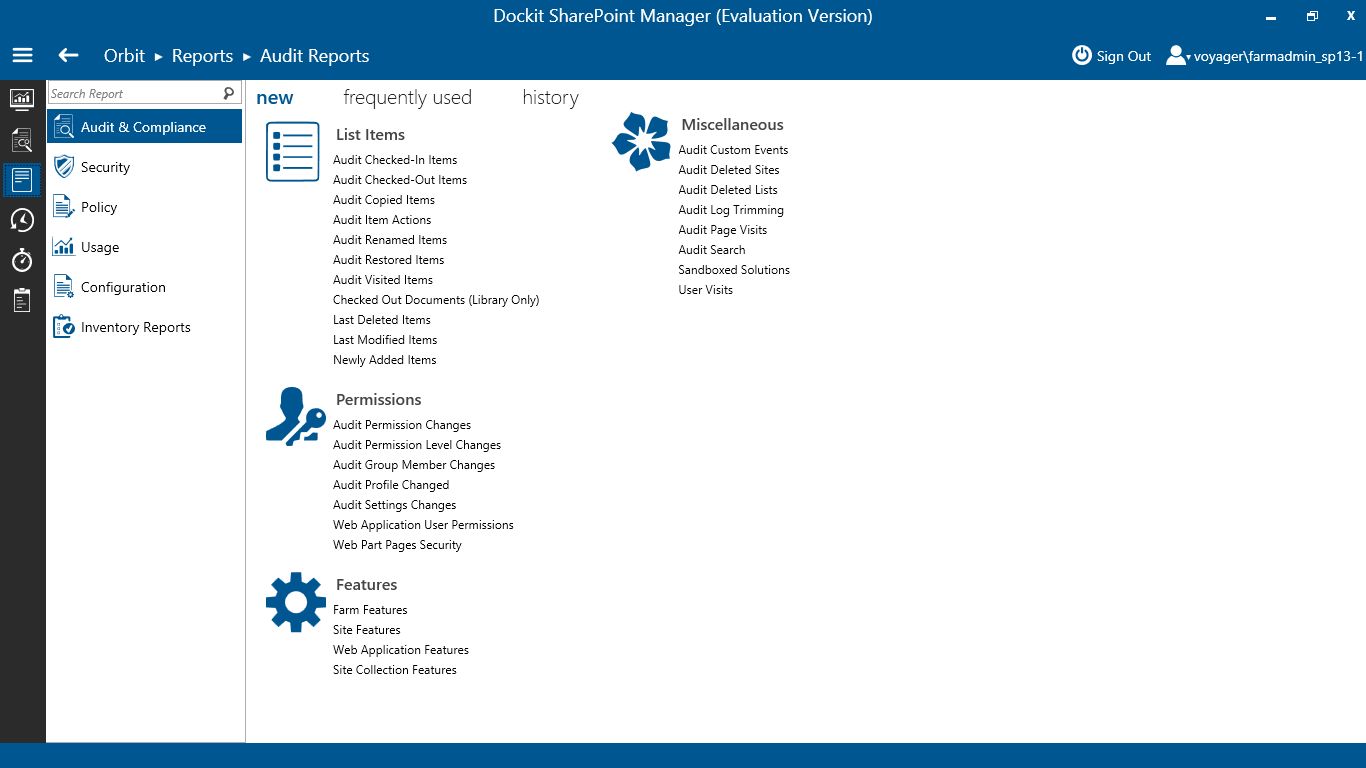Open Audit Settings Changes report
The height and width of the screenshot is (768, 1366).
point(395,505)
